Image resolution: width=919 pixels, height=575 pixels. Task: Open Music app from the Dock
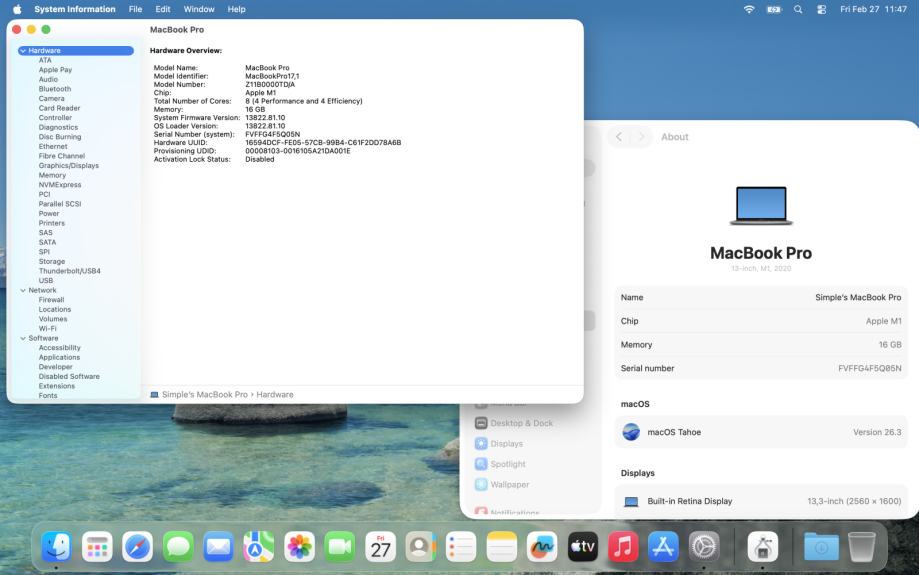pos(623,546)
